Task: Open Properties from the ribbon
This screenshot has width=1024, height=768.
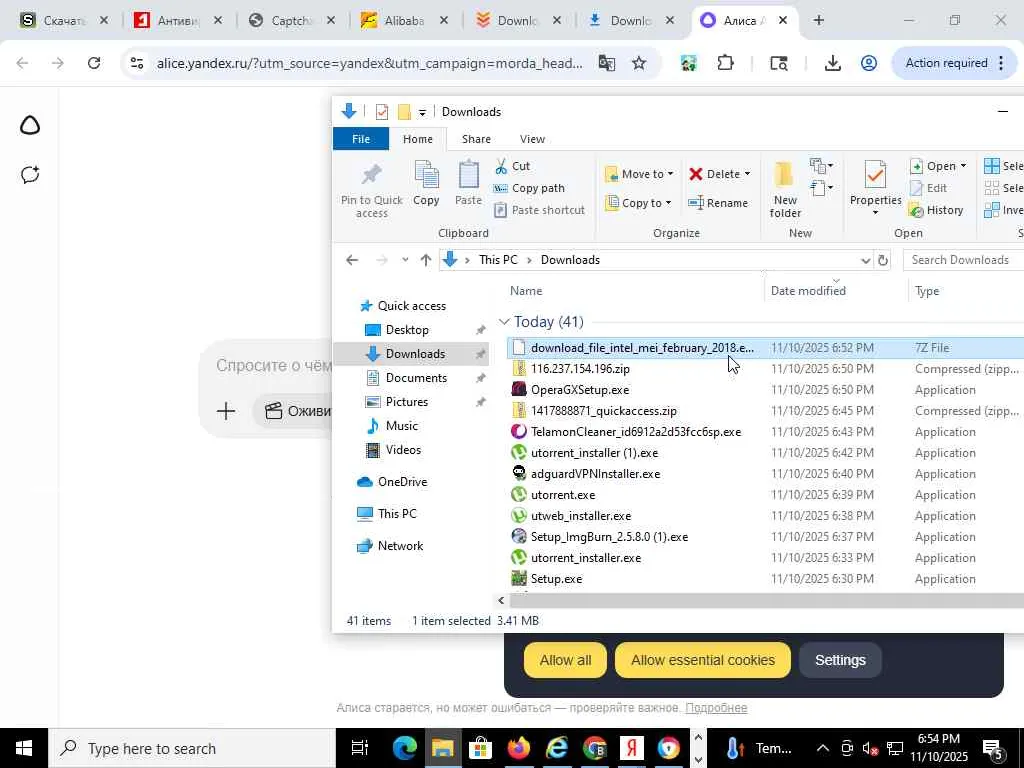Action: (x=875, y=183)
